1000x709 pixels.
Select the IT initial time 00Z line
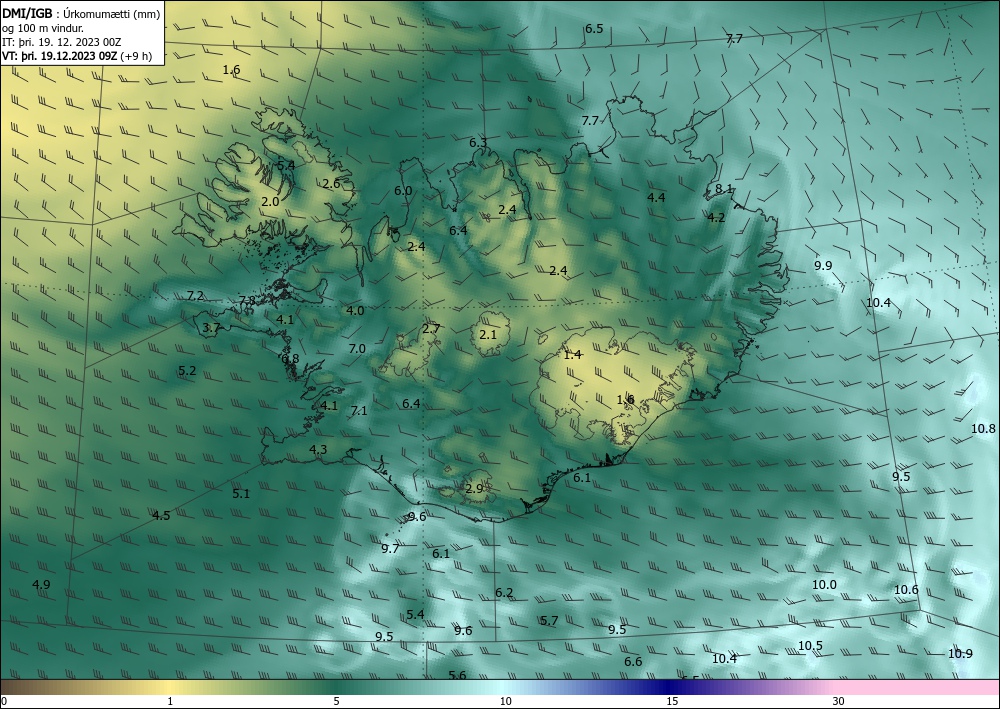click(x=62, y=41)
